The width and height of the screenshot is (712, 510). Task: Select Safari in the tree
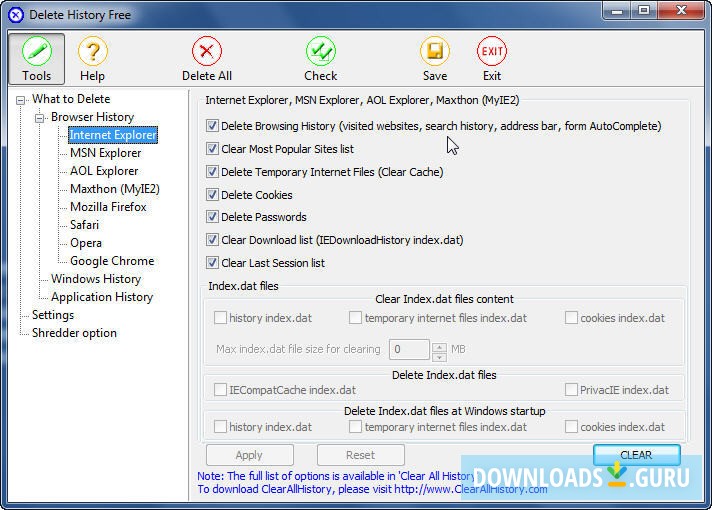(x=84, y=225)
